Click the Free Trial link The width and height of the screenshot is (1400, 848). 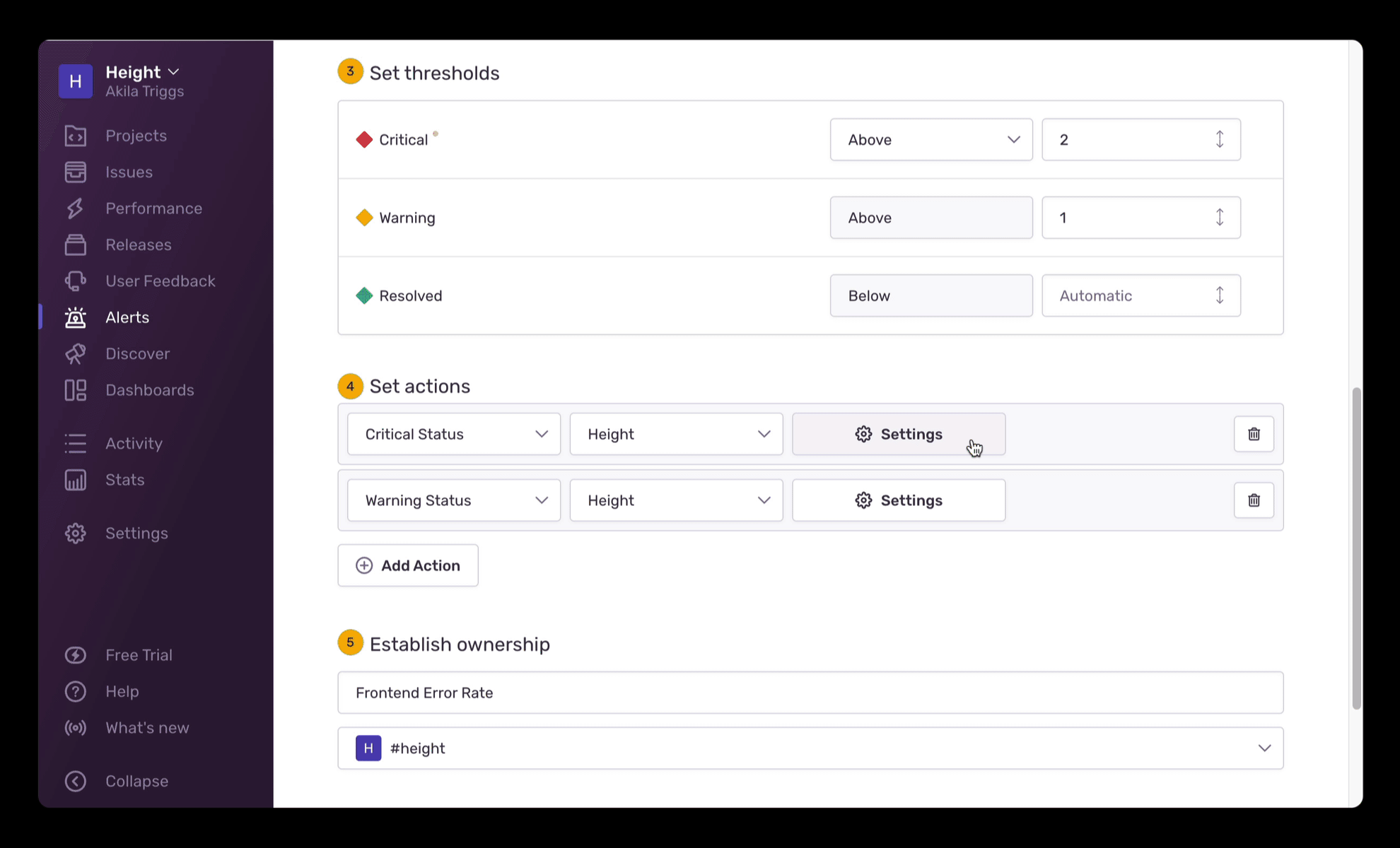[139, 655]
